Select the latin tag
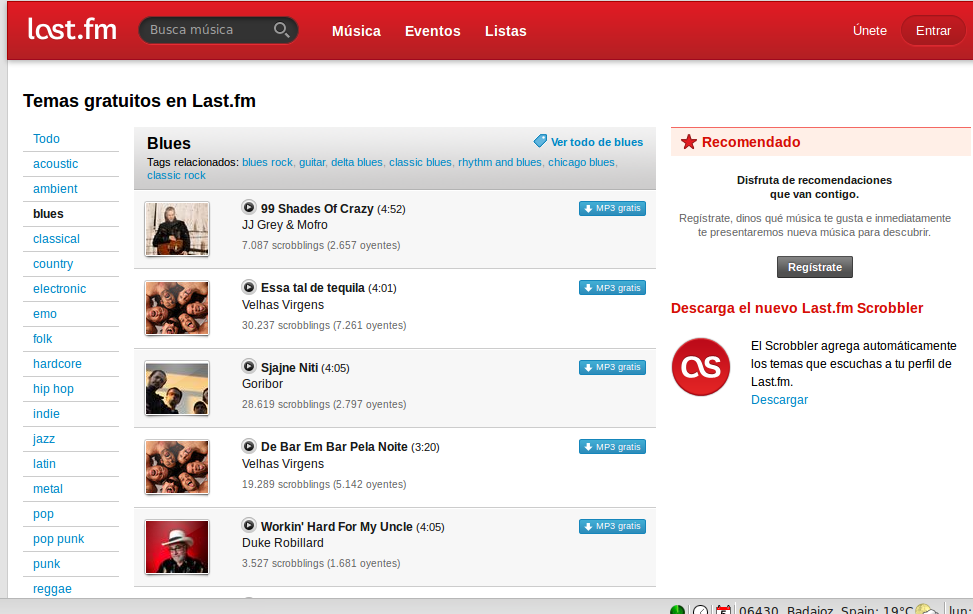 point(44,464)
